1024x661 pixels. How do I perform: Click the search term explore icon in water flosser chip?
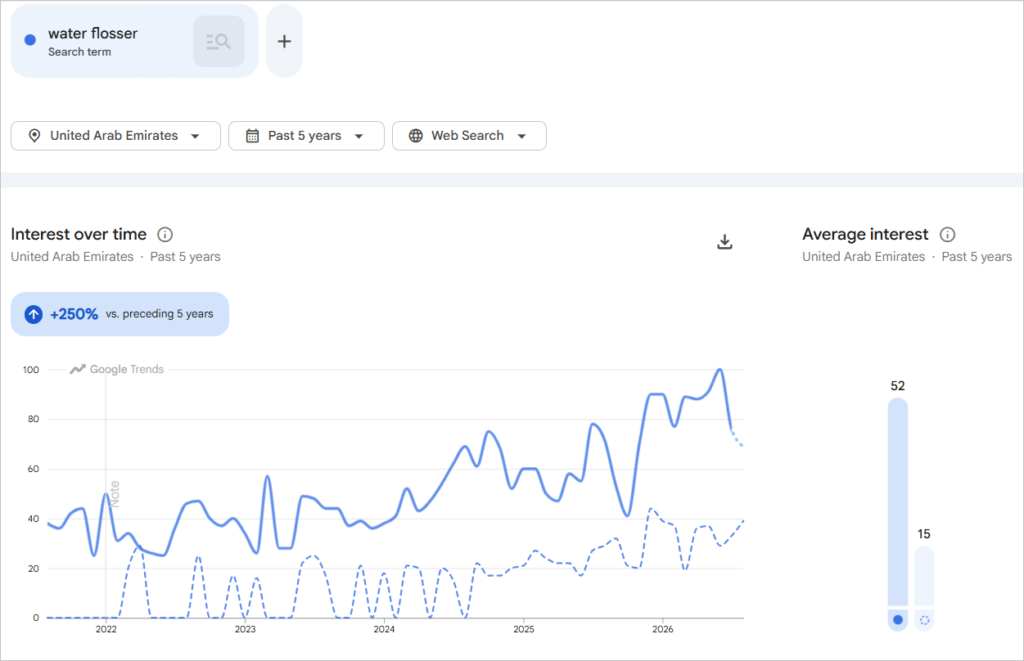tap(219, 41)
